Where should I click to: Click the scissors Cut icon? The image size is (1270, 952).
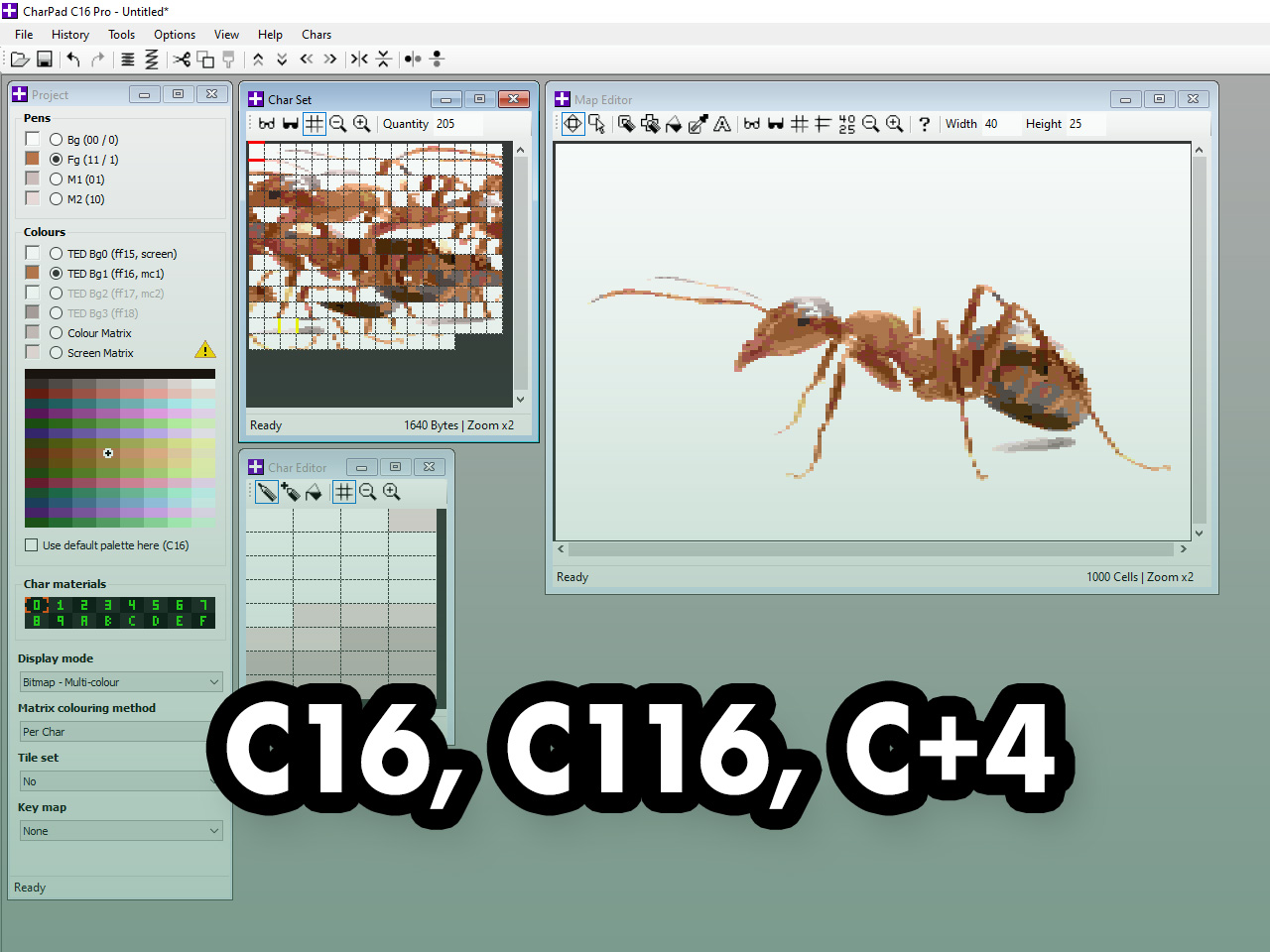click(182, 59)
